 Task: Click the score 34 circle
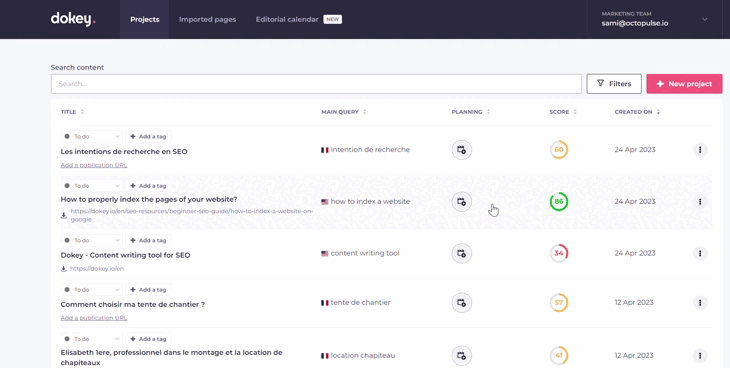click(x=559, y=253)
